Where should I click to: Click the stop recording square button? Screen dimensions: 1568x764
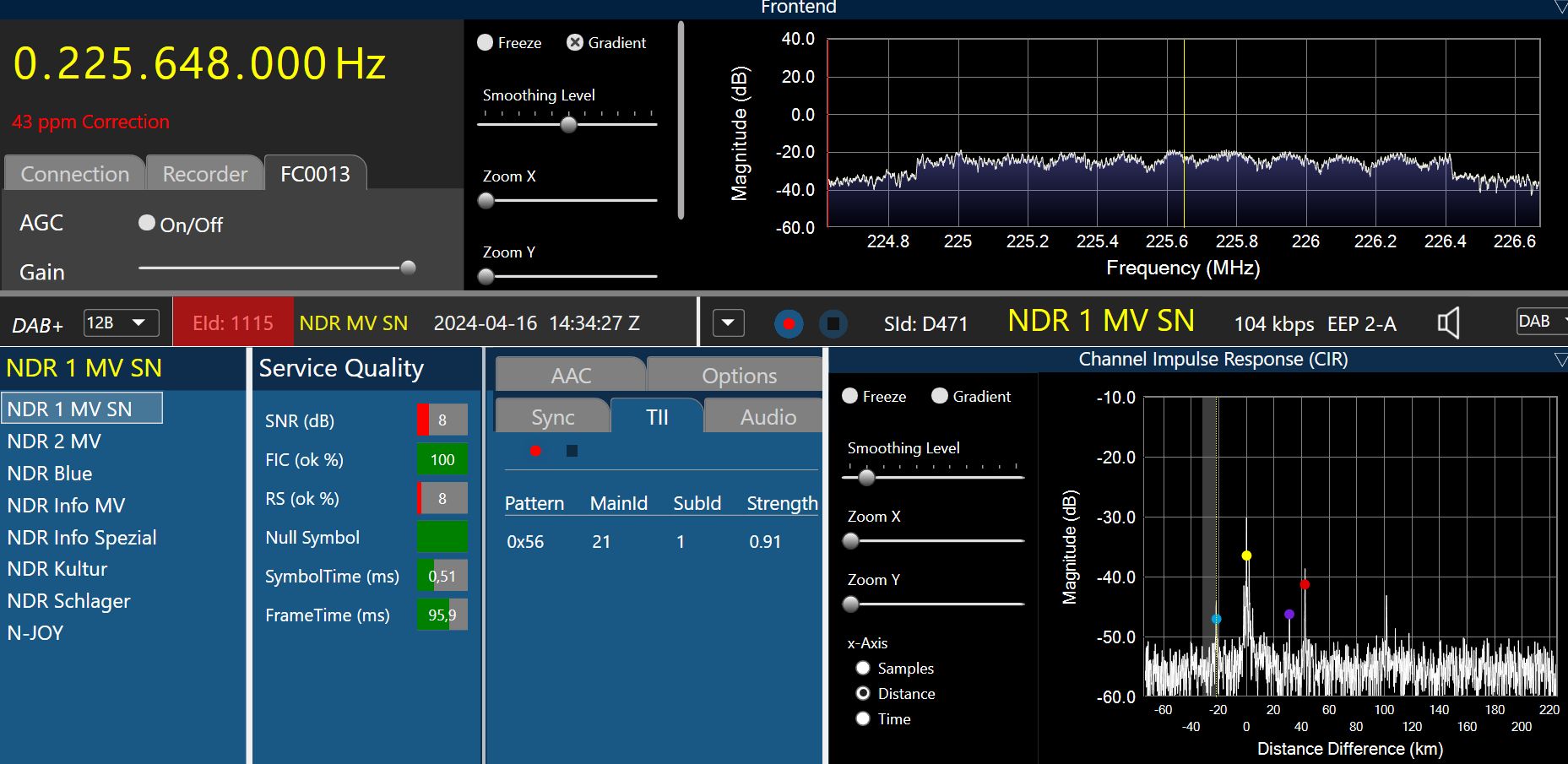click(x=833, y=323)
